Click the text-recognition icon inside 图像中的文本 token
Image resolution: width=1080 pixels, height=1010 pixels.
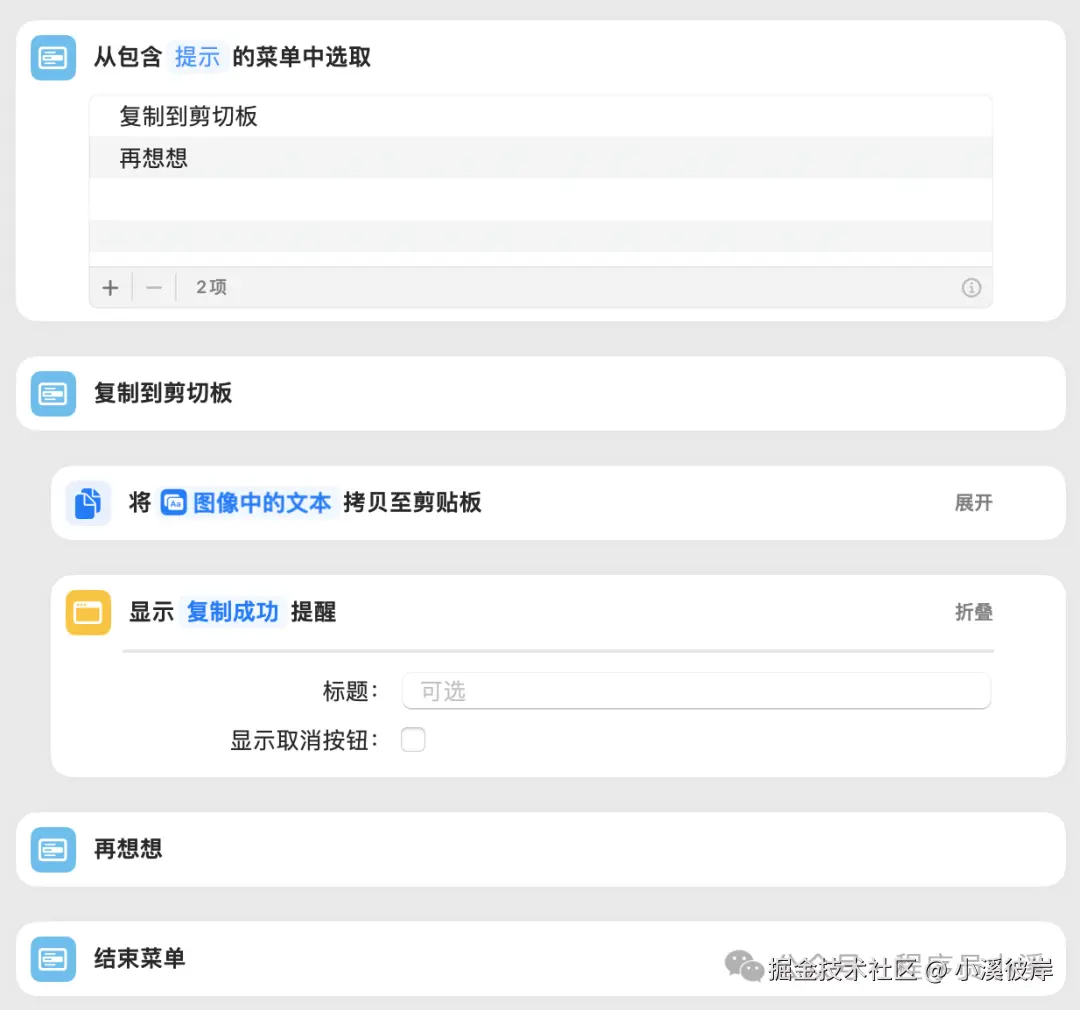click(174, 503)
